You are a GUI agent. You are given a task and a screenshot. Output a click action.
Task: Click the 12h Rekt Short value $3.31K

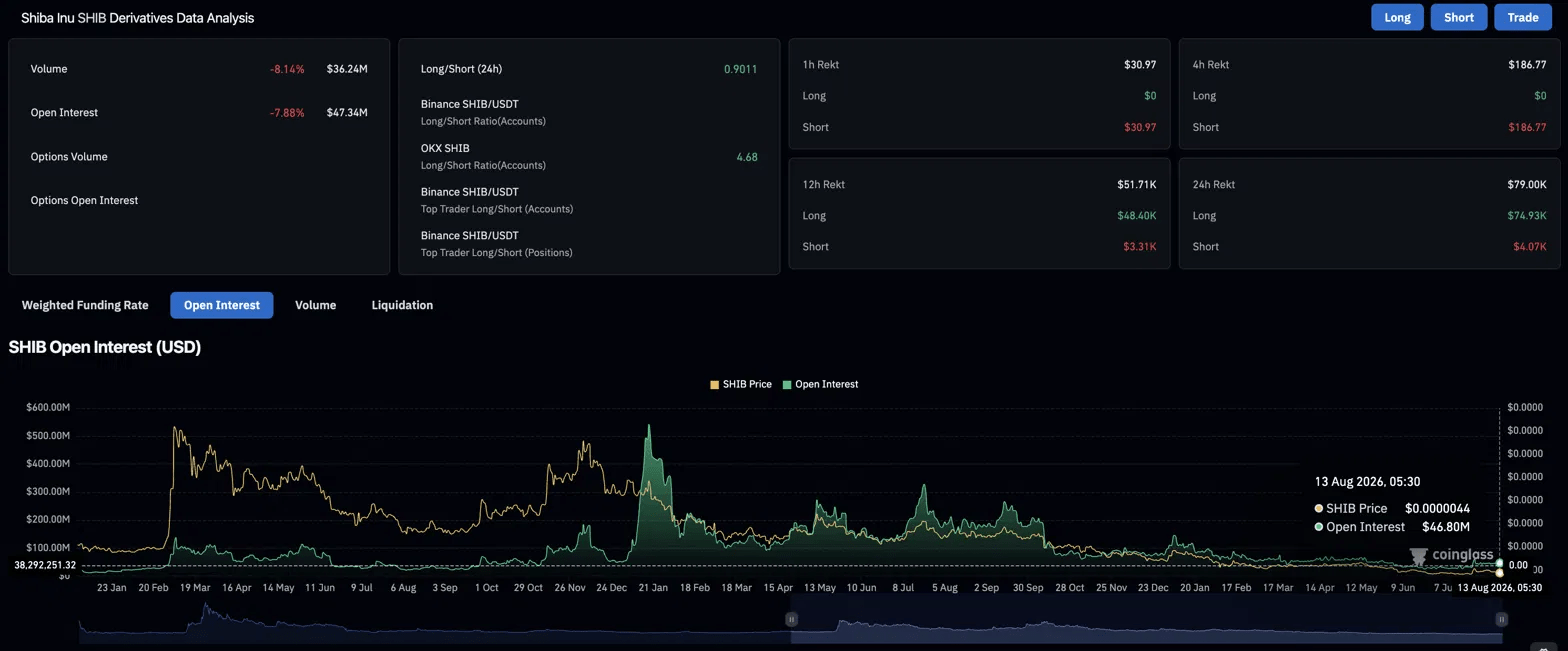(1140, 247)
